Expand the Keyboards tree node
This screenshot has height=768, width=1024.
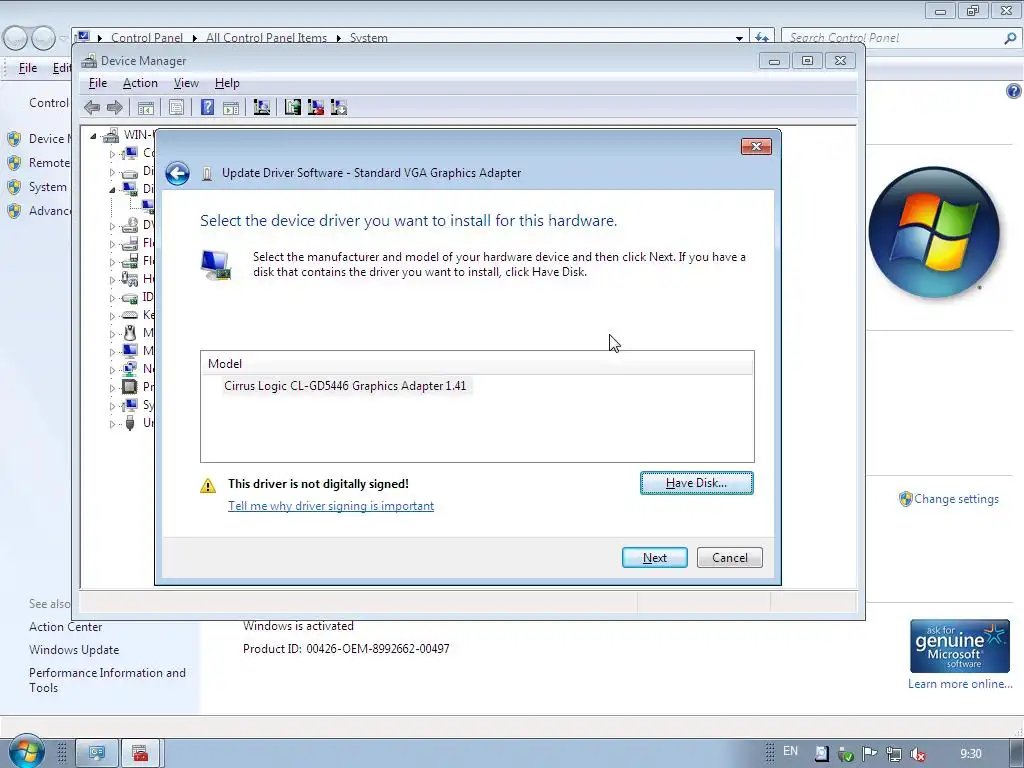pyautogui.click(x=112, y=316)
